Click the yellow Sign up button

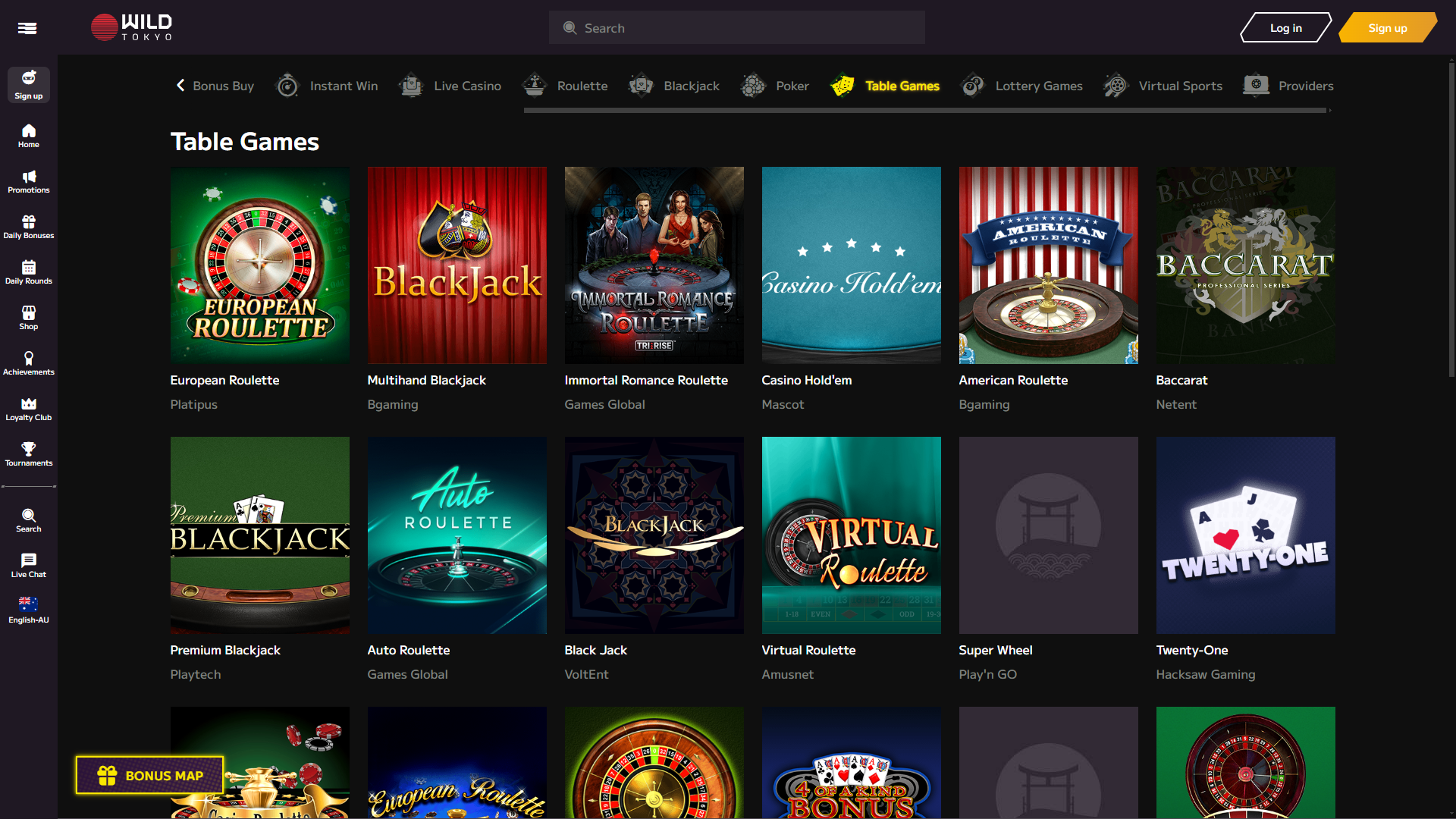tap(1388, 28)
